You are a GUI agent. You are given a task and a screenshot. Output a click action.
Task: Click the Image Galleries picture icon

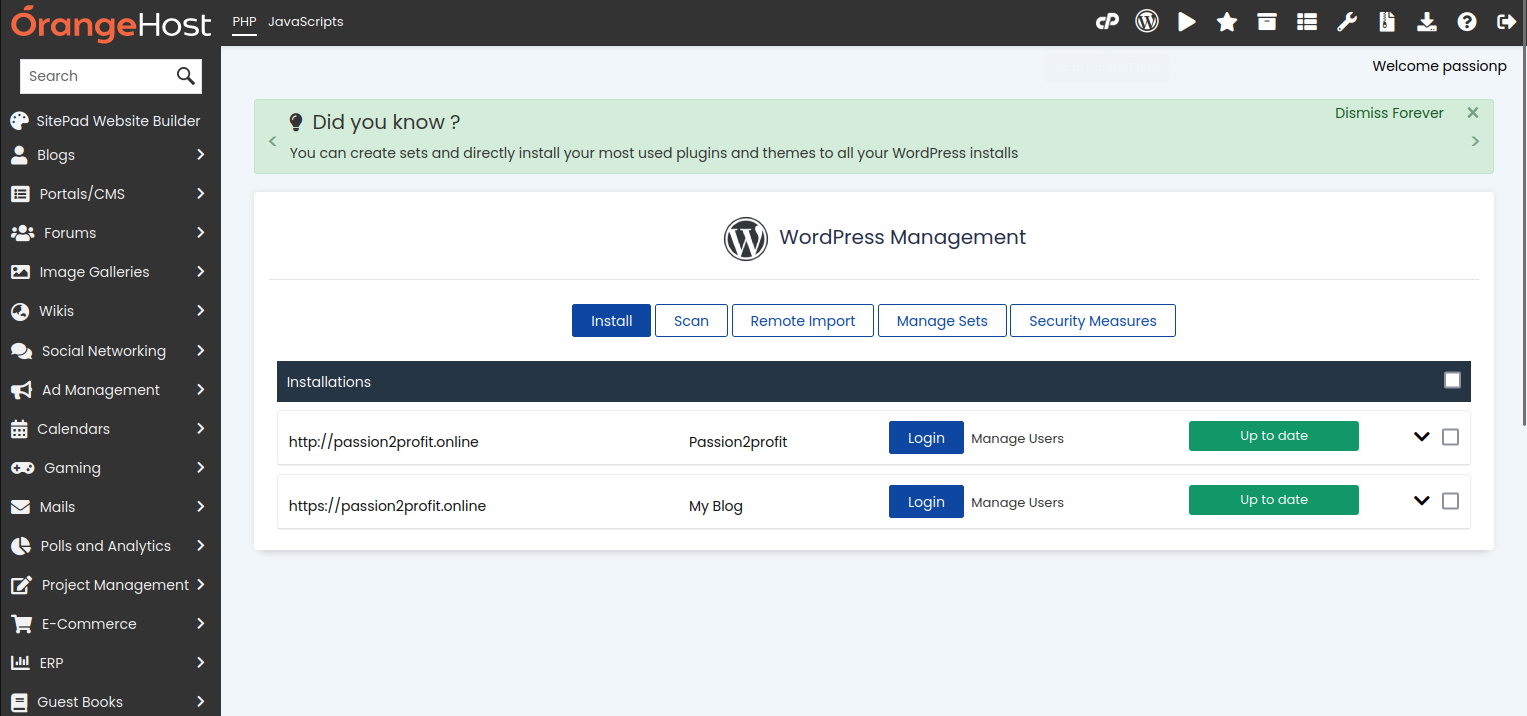point(20,272)
